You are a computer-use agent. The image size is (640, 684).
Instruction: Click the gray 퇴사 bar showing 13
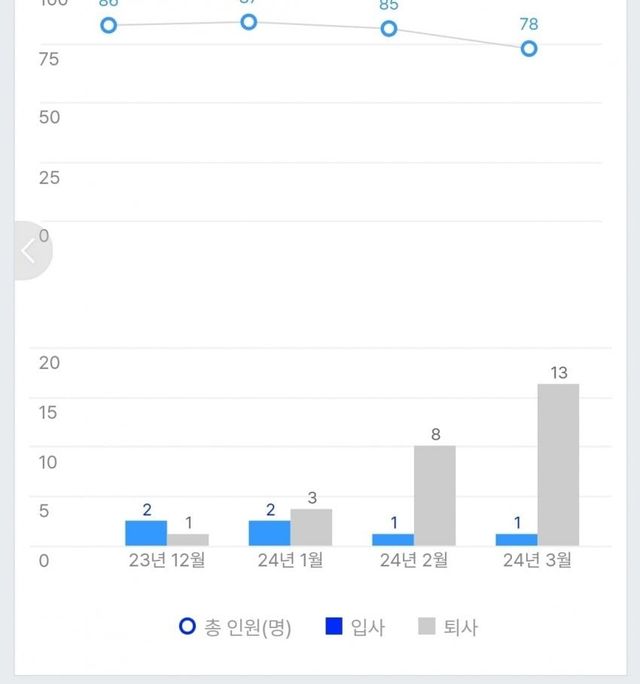point(558,465)
